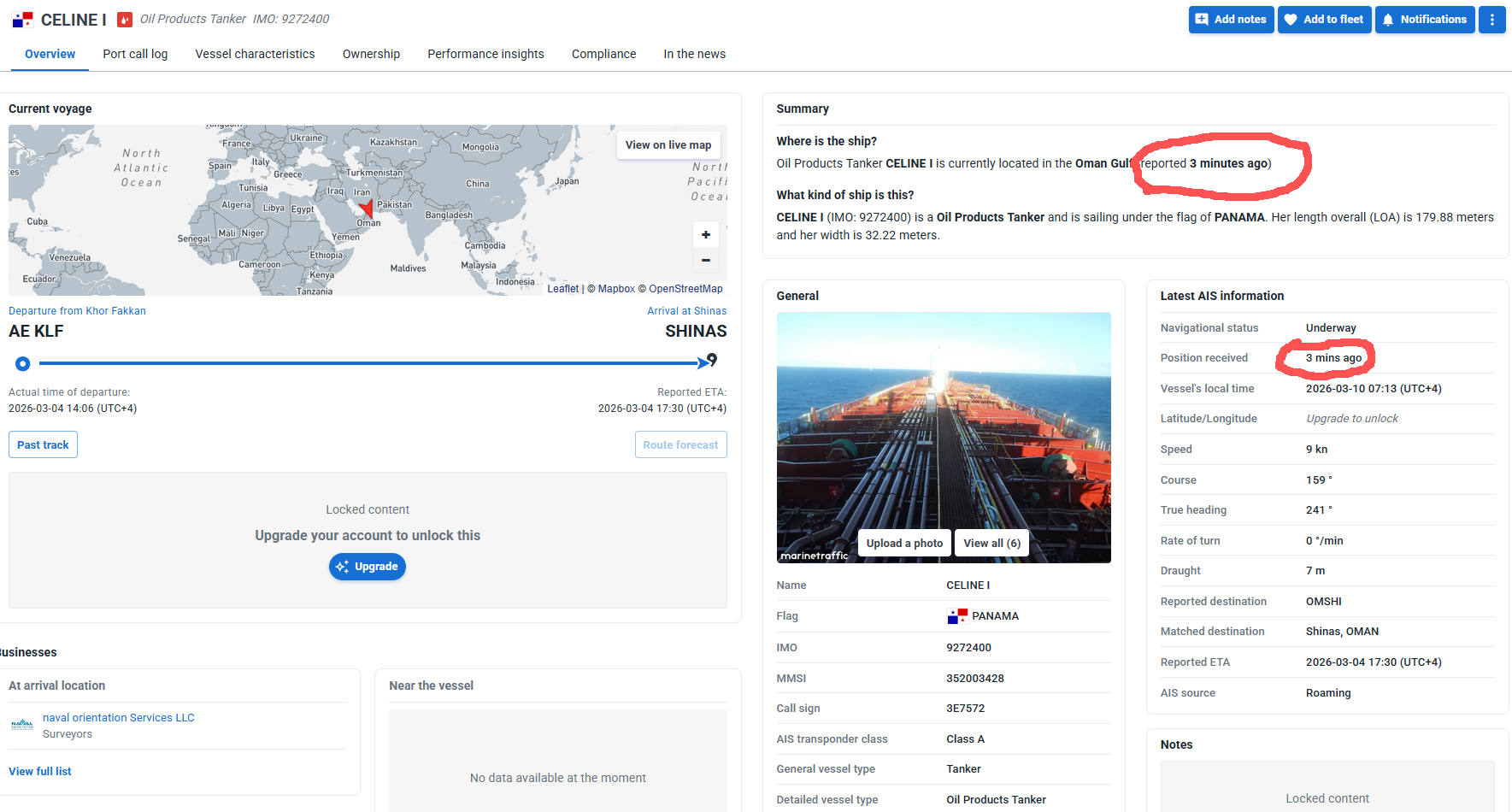Click the rate of turn 0 °/min value
This screenshot has width=1512, height=812.
[x=1325, y=541]
